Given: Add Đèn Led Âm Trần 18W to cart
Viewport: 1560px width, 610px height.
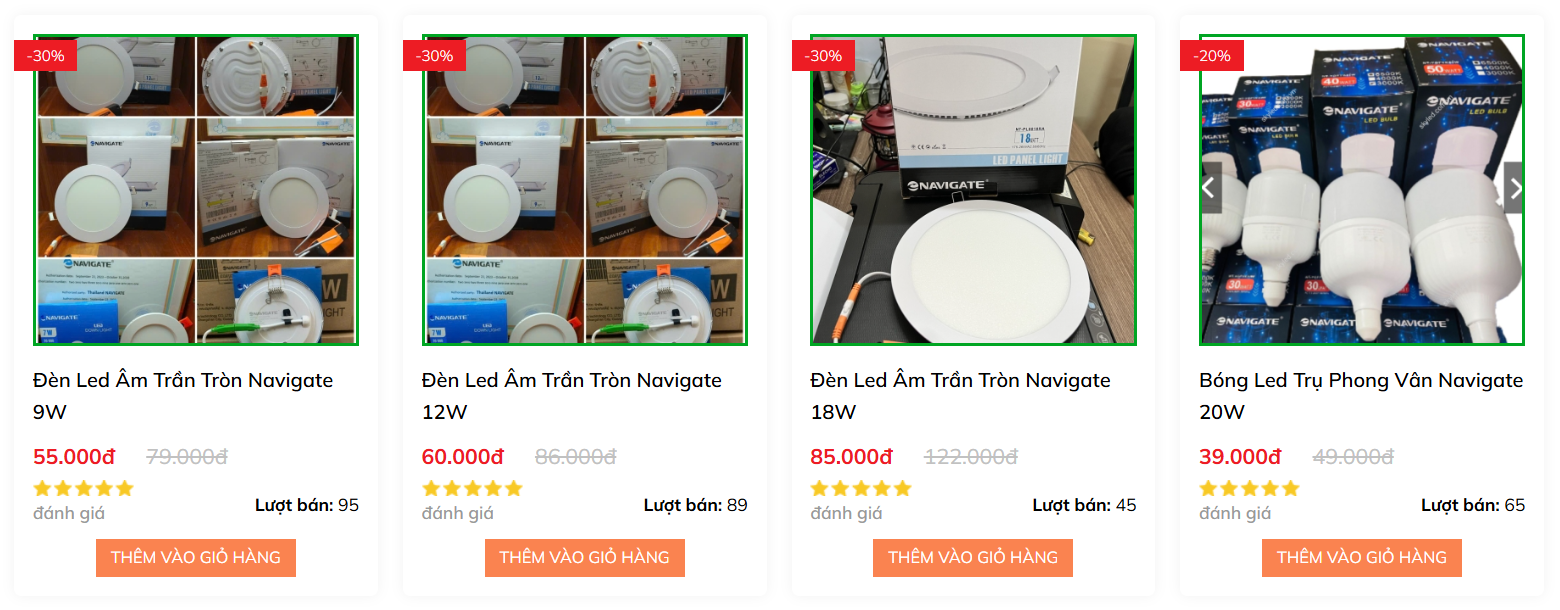Looking at the screenshot, I should pyautogui.click(x=973, y=558).
